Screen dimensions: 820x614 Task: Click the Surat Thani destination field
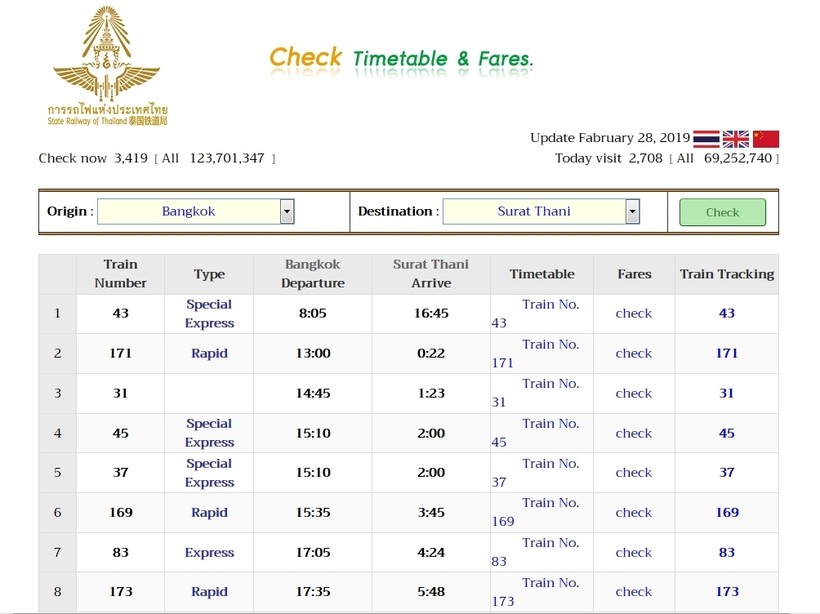tap(533, 211)
